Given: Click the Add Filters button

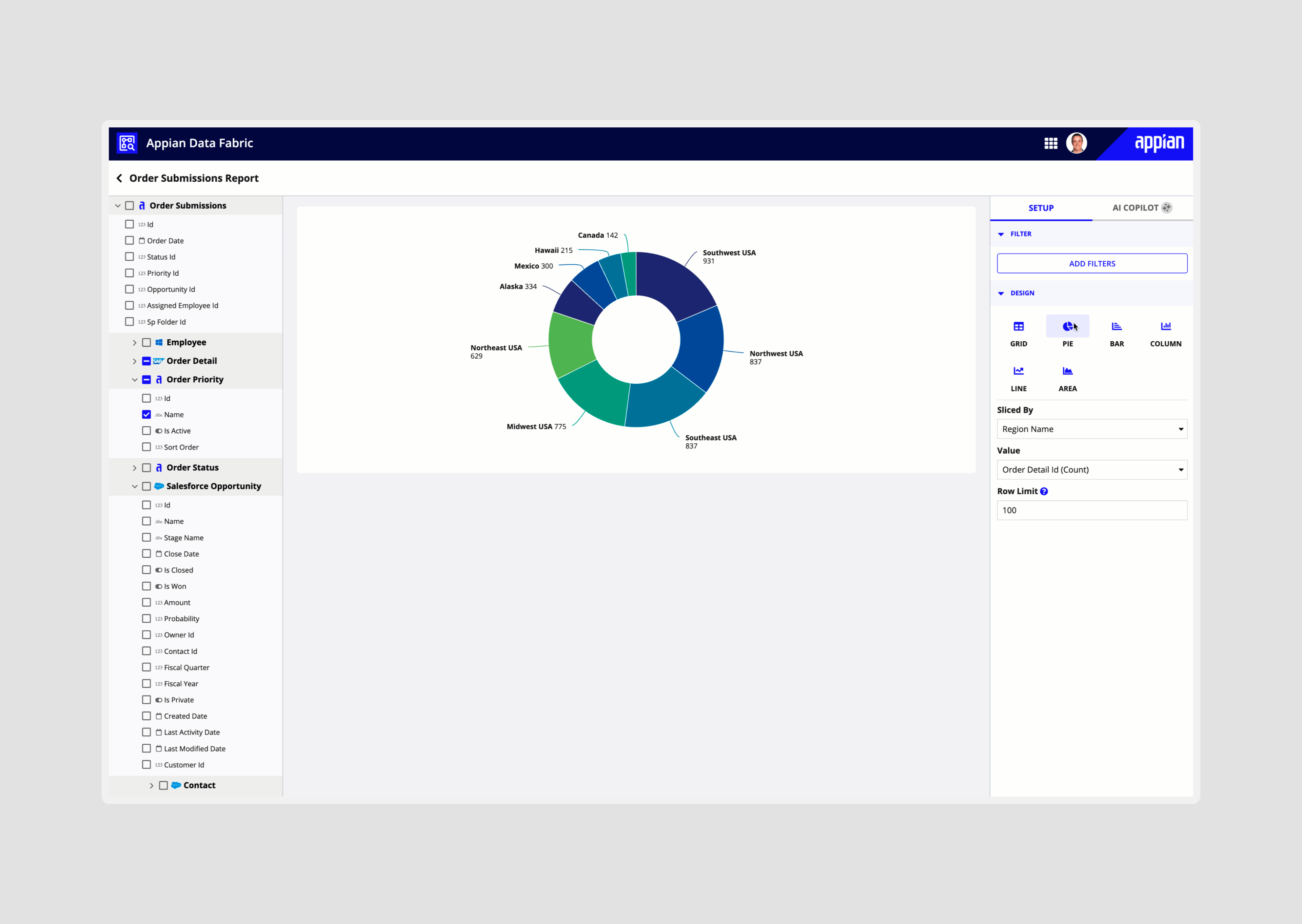Looking at the screenshot, I should click(1091, 263).
